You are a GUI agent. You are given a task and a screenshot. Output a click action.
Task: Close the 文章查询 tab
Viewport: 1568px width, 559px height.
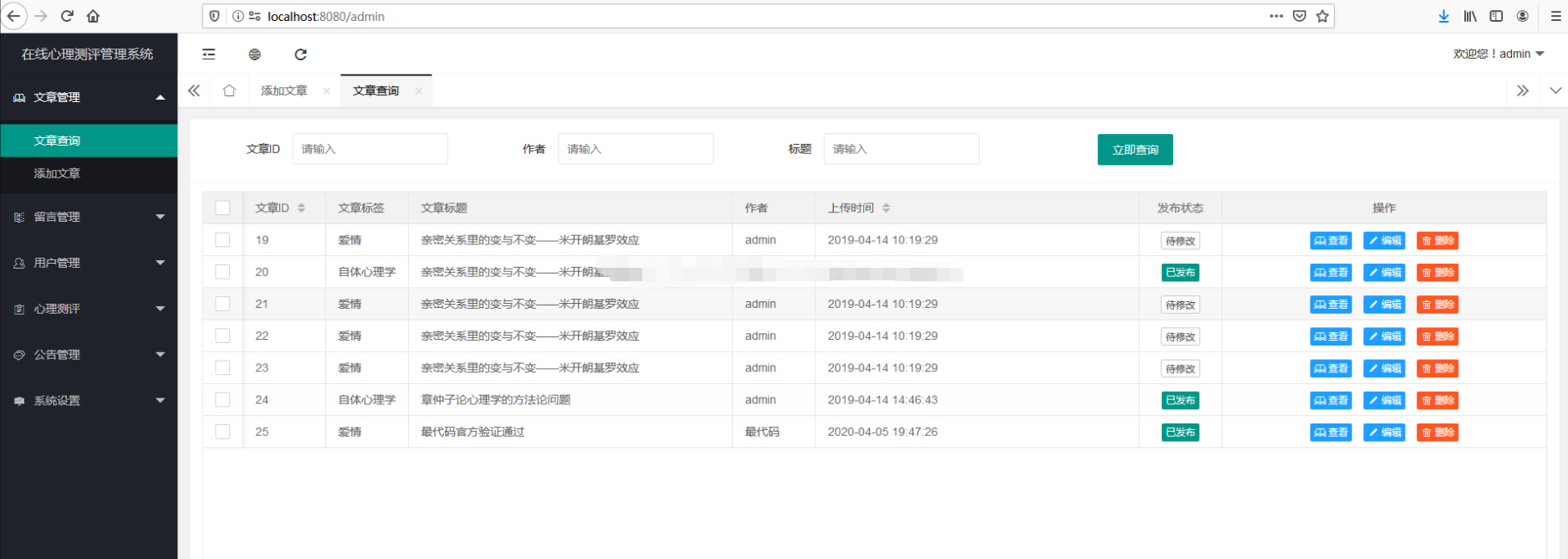coord(418,90)
